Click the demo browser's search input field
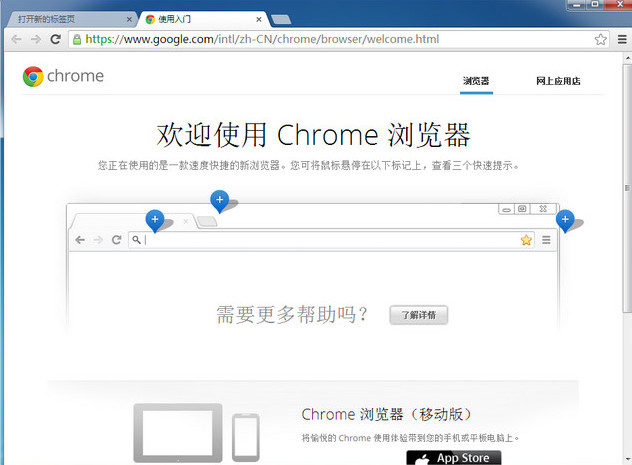The height and width of the screenshot is (465, 632). pos(331,240)
